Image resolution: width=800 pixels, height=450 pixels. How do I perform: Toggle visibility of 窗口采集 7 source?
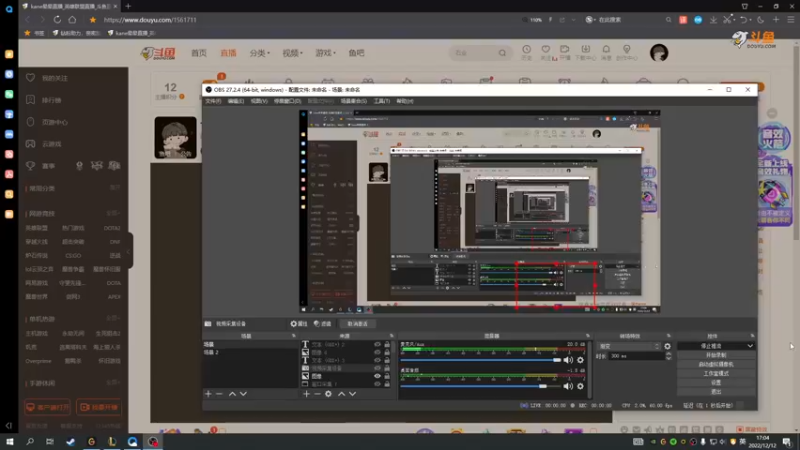[378, 384]
